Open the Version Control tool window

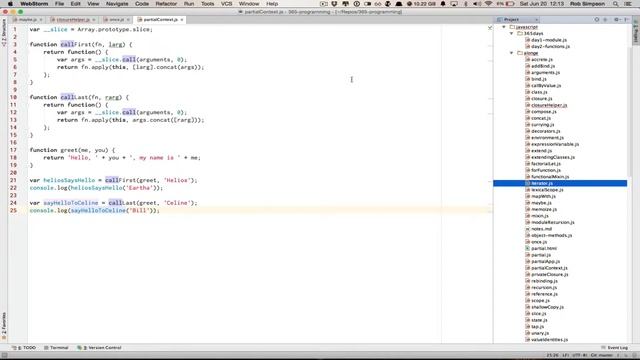click(x=99, y=348)
